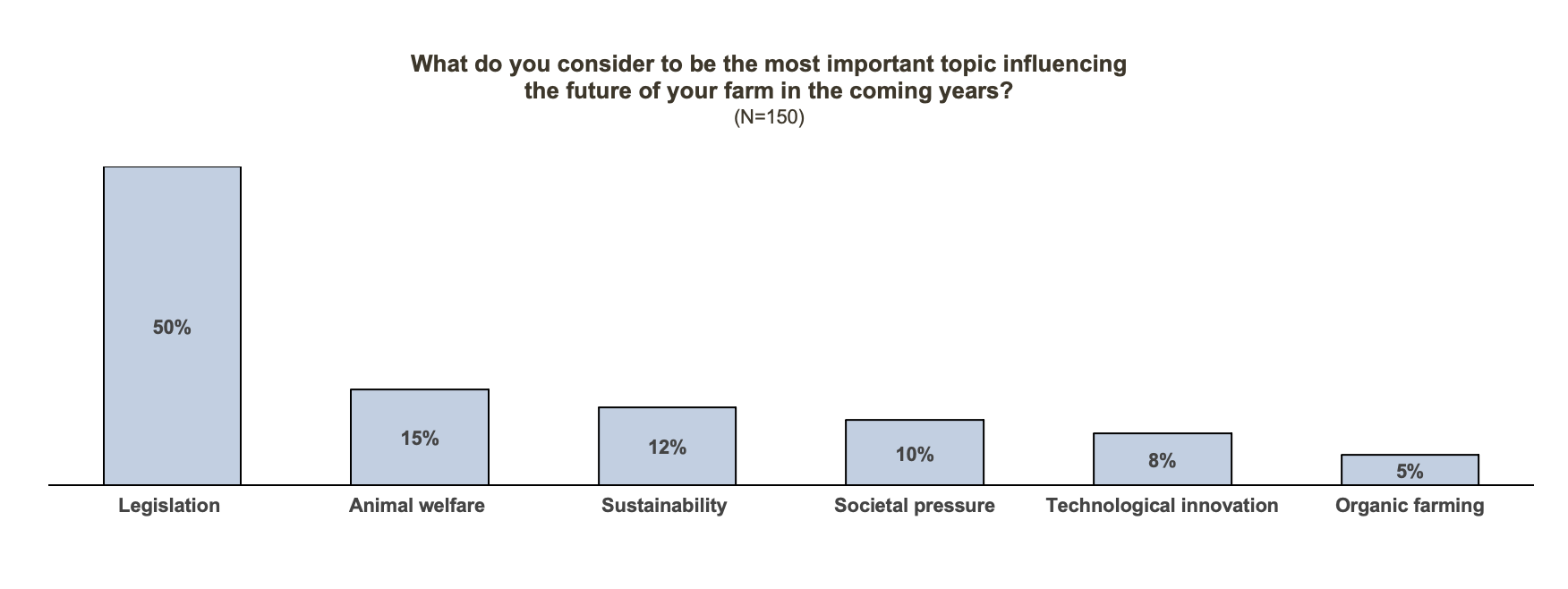Click the chart title text

click(x=768, y=77)
